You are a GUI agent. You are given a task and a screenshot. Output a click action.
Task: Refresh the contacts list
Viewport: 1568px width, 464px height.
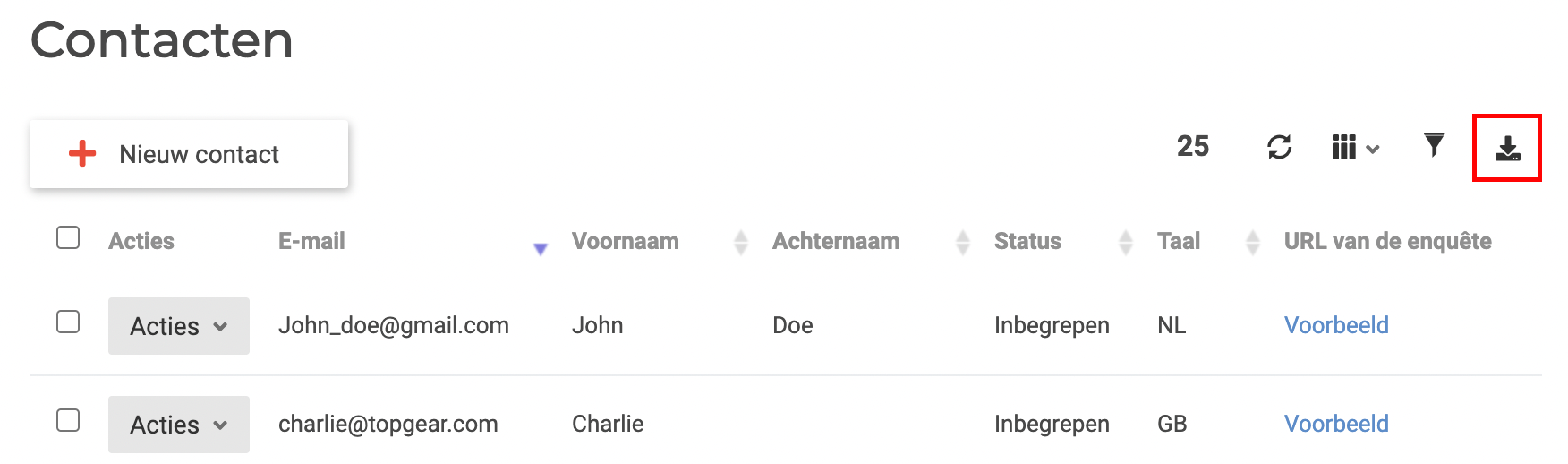click(x=1280, y=147)
